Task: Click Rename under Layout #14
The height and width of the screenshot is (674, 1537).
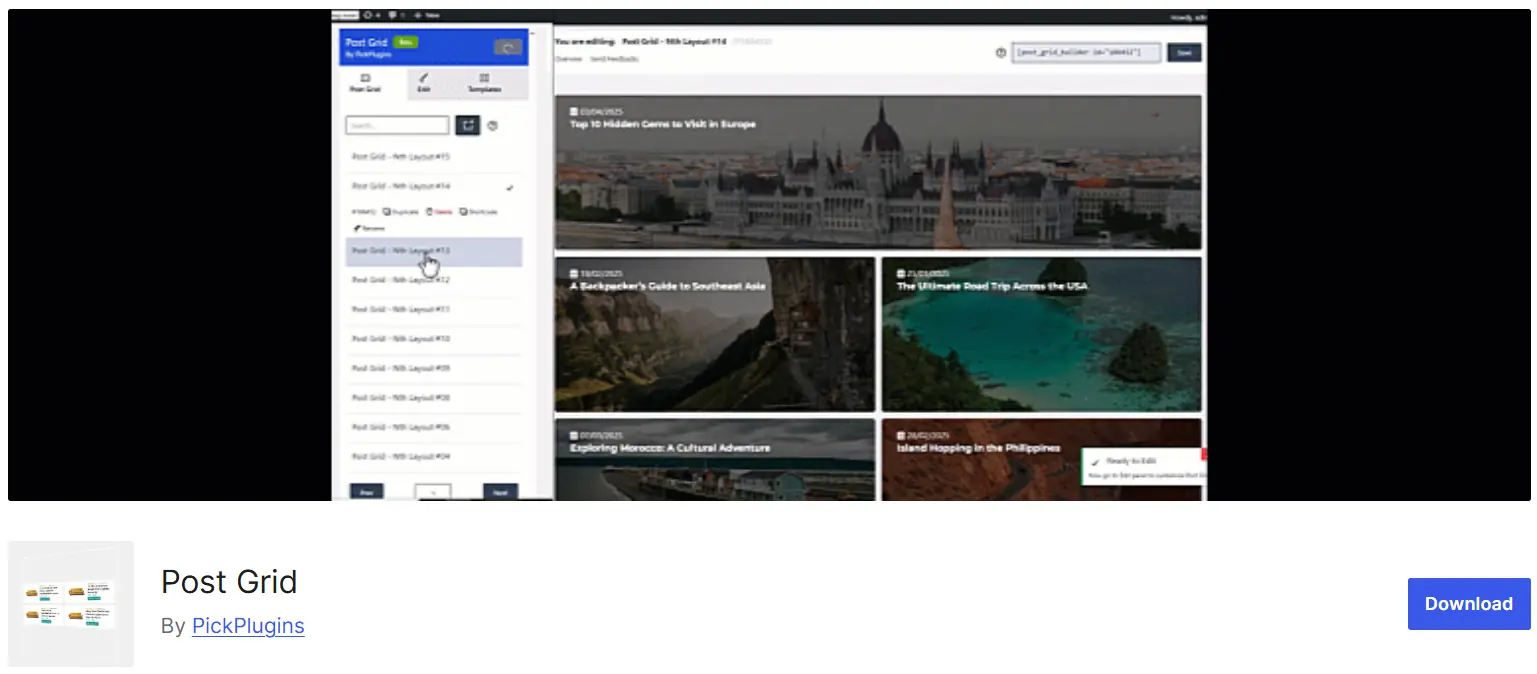Action: [368, 228]
